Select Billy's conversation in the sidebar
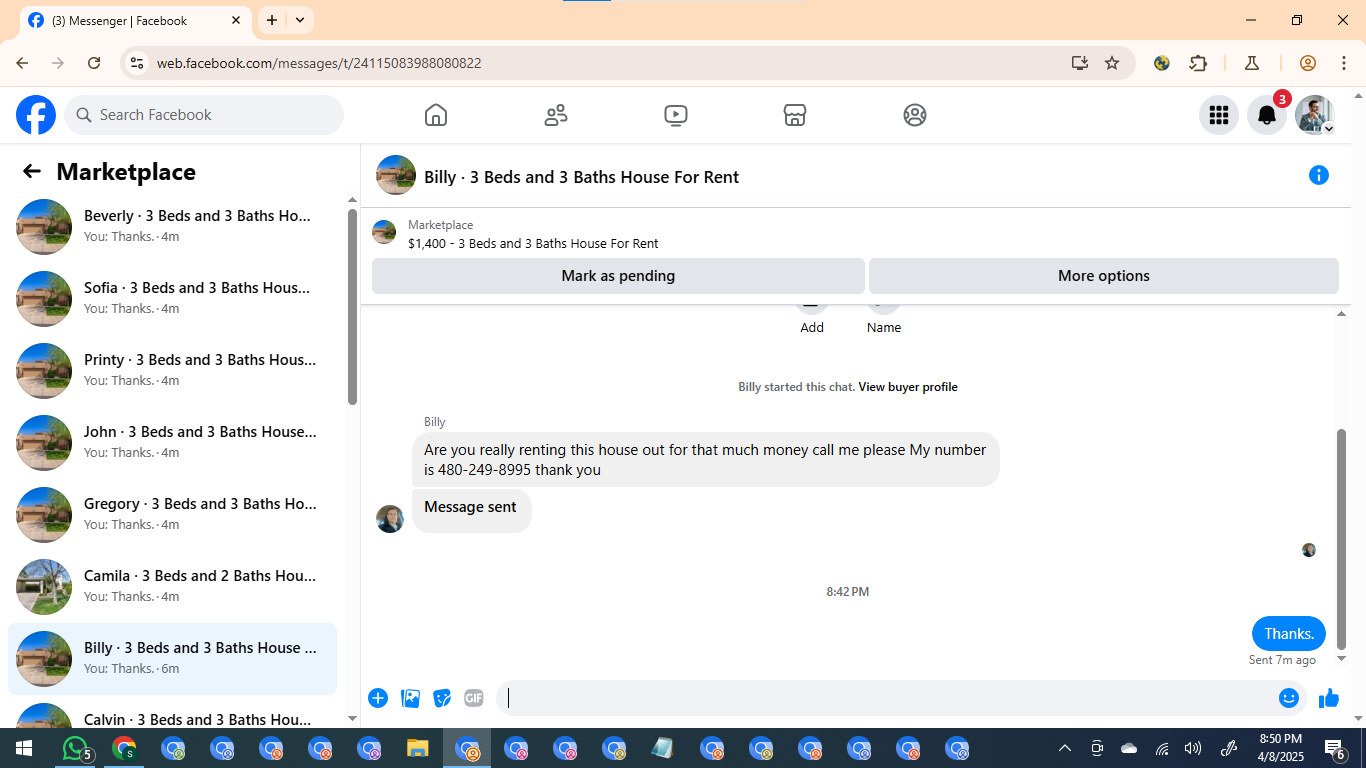The image size is (1366, 768). [172, 658]
